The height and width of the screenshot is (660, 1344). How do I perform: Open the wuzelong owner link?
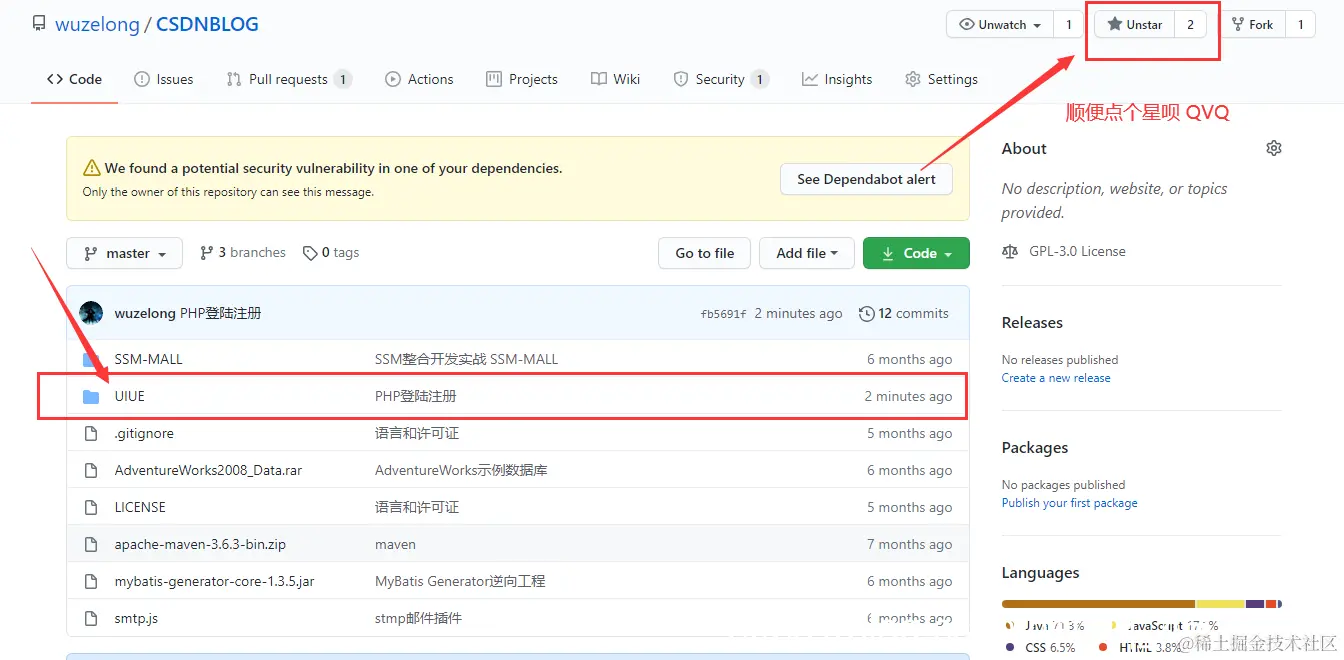coord(97,24)
